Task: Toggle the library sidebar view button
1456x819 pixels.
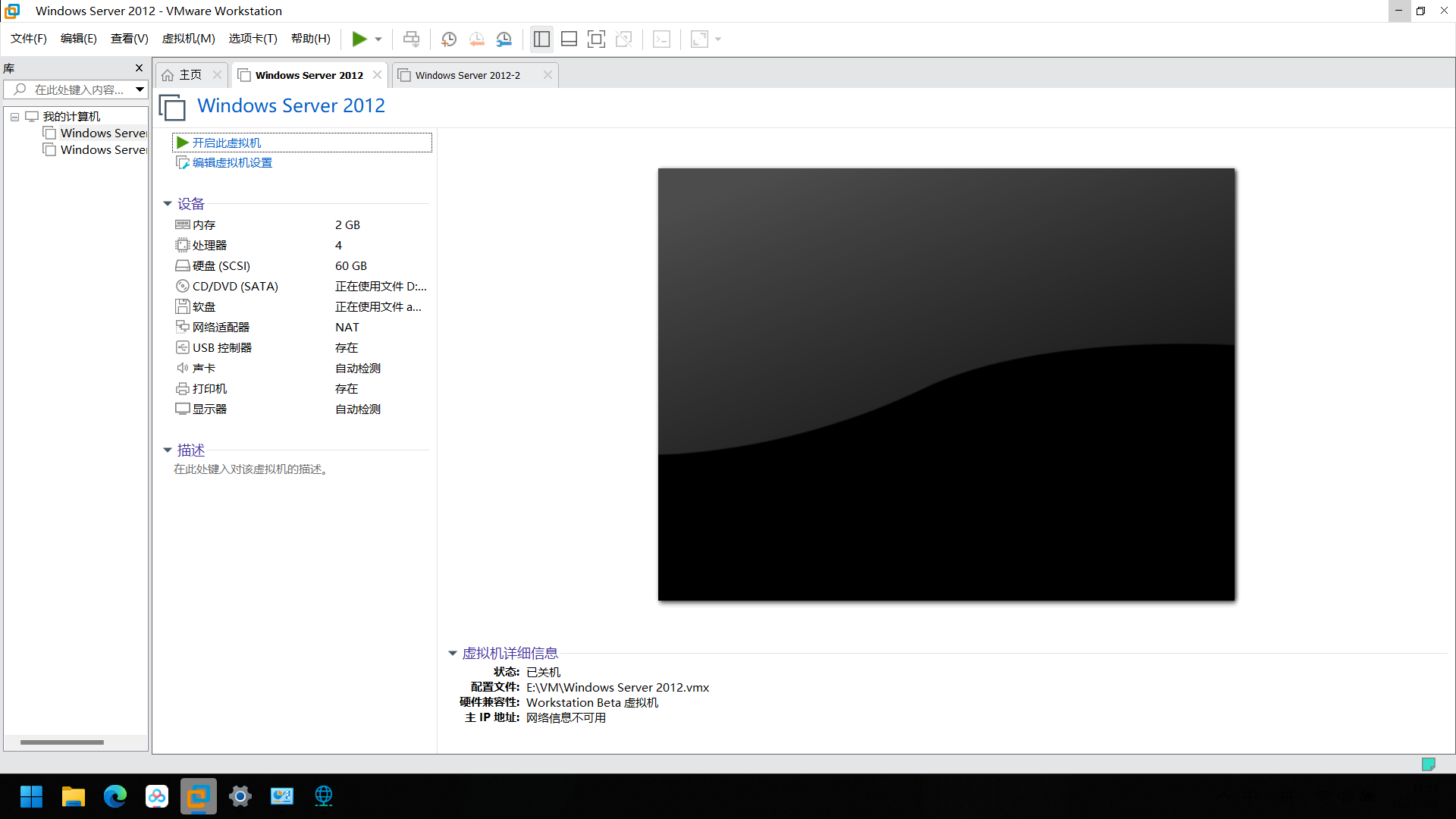Action: (x=541, y=39)
